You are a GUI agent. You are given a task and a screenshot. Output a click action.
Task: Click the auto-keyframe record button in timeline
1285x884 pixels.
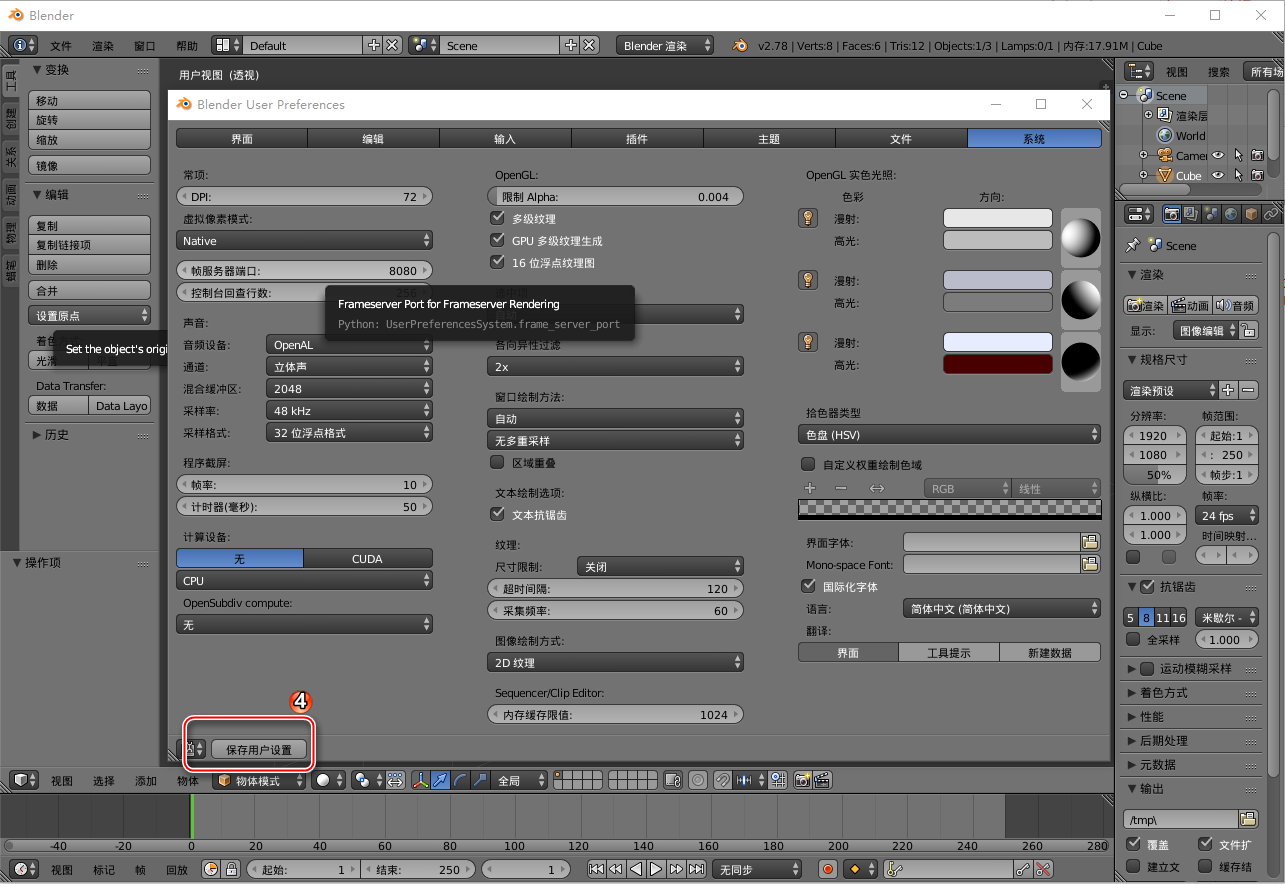pos(827,869)
